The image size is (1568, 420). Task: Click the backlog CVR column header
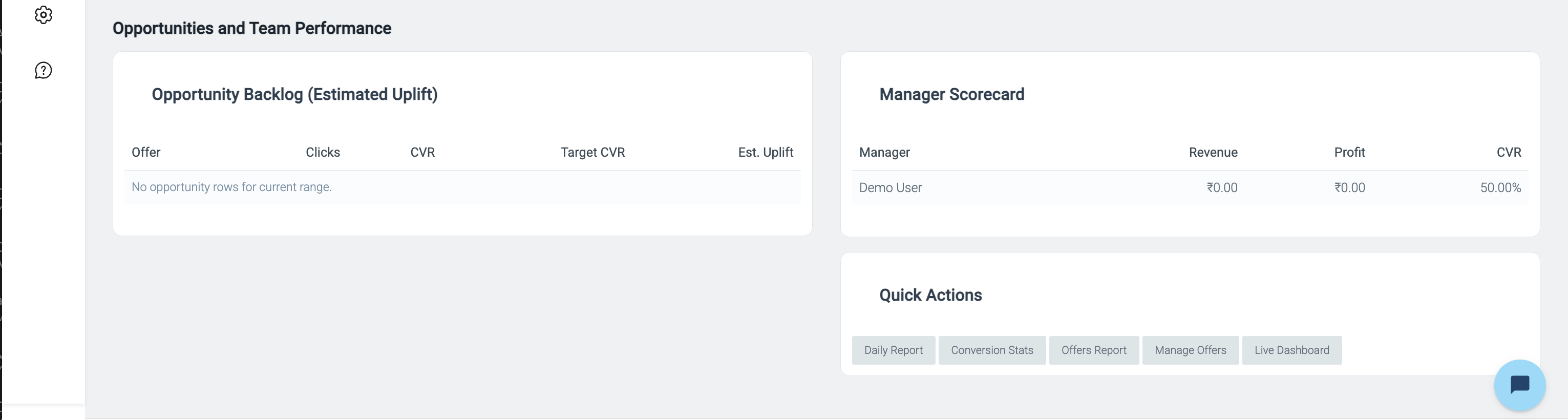(422, 152)
